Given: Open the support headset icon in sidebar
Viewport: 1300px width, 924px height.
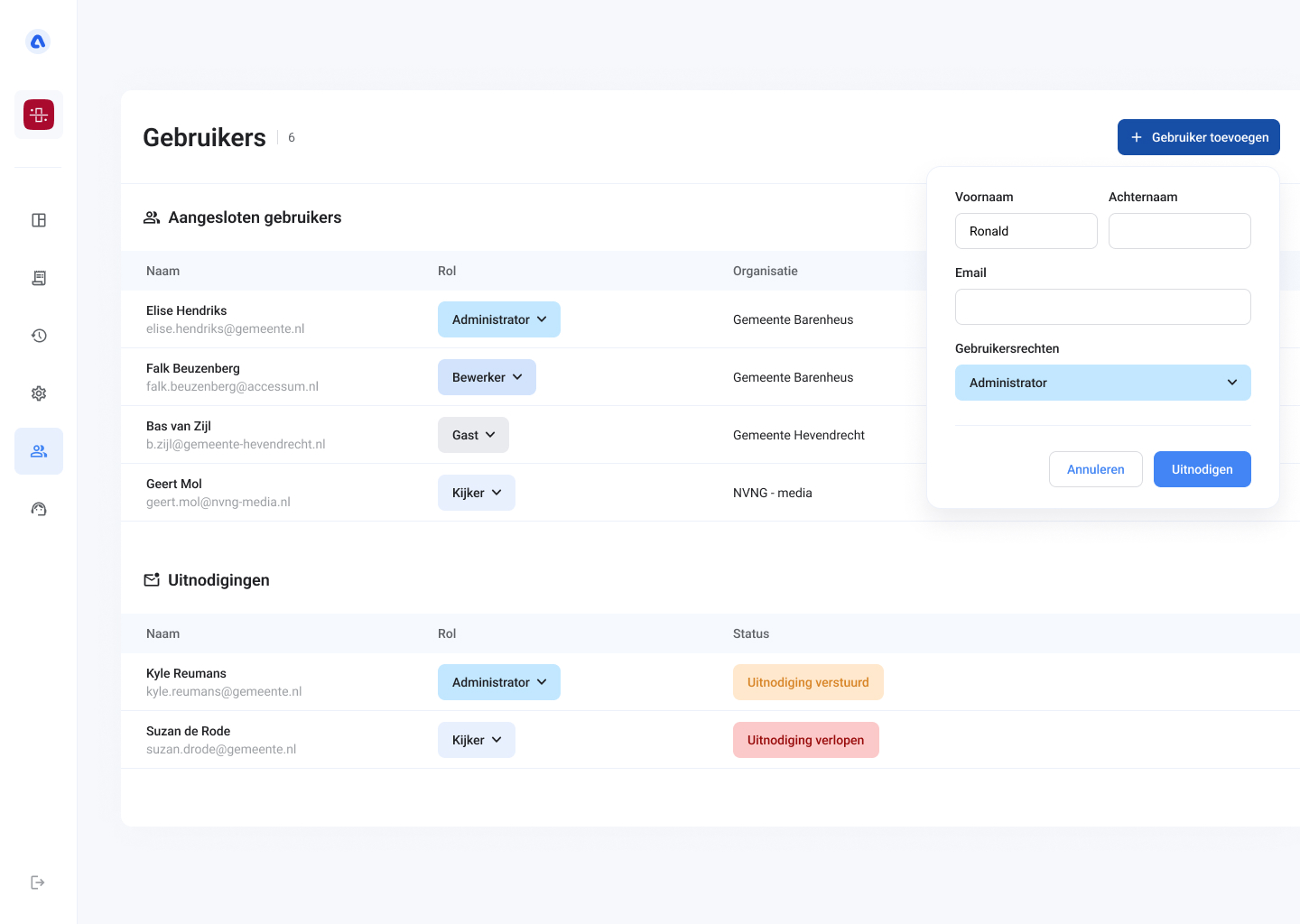Looking at the screenshot, I should tap(39, 509).
